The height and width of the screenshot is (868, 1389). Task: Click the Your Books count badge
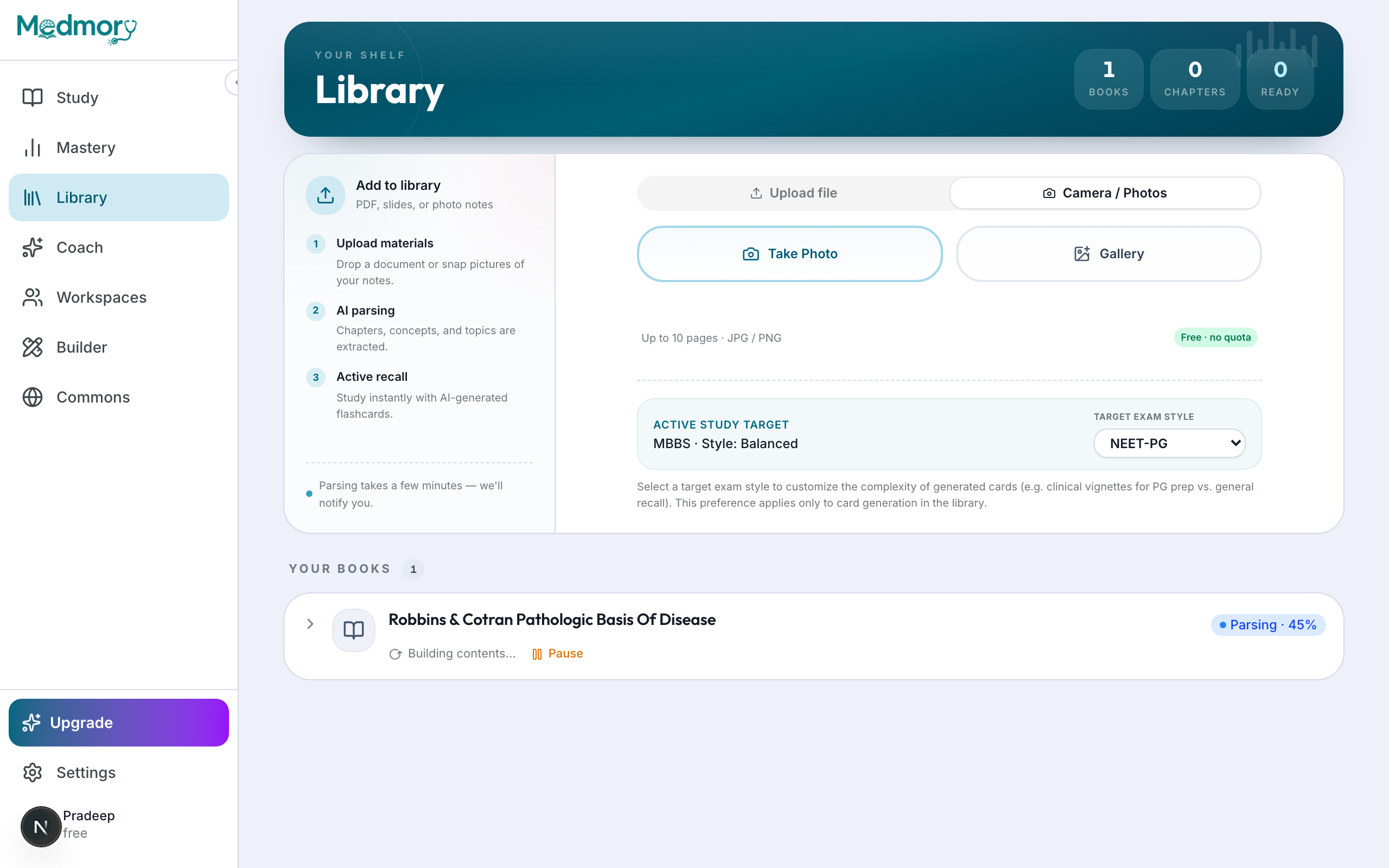(x=413, y=570)
